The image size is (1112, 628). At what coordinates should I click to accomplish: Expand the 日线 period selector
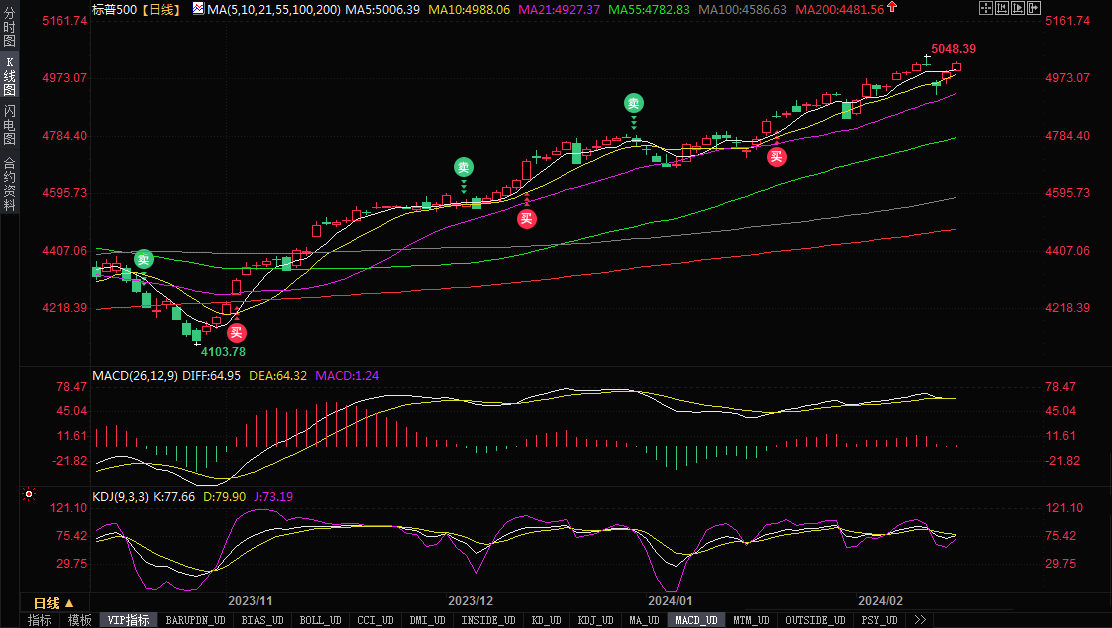point(53,603)
